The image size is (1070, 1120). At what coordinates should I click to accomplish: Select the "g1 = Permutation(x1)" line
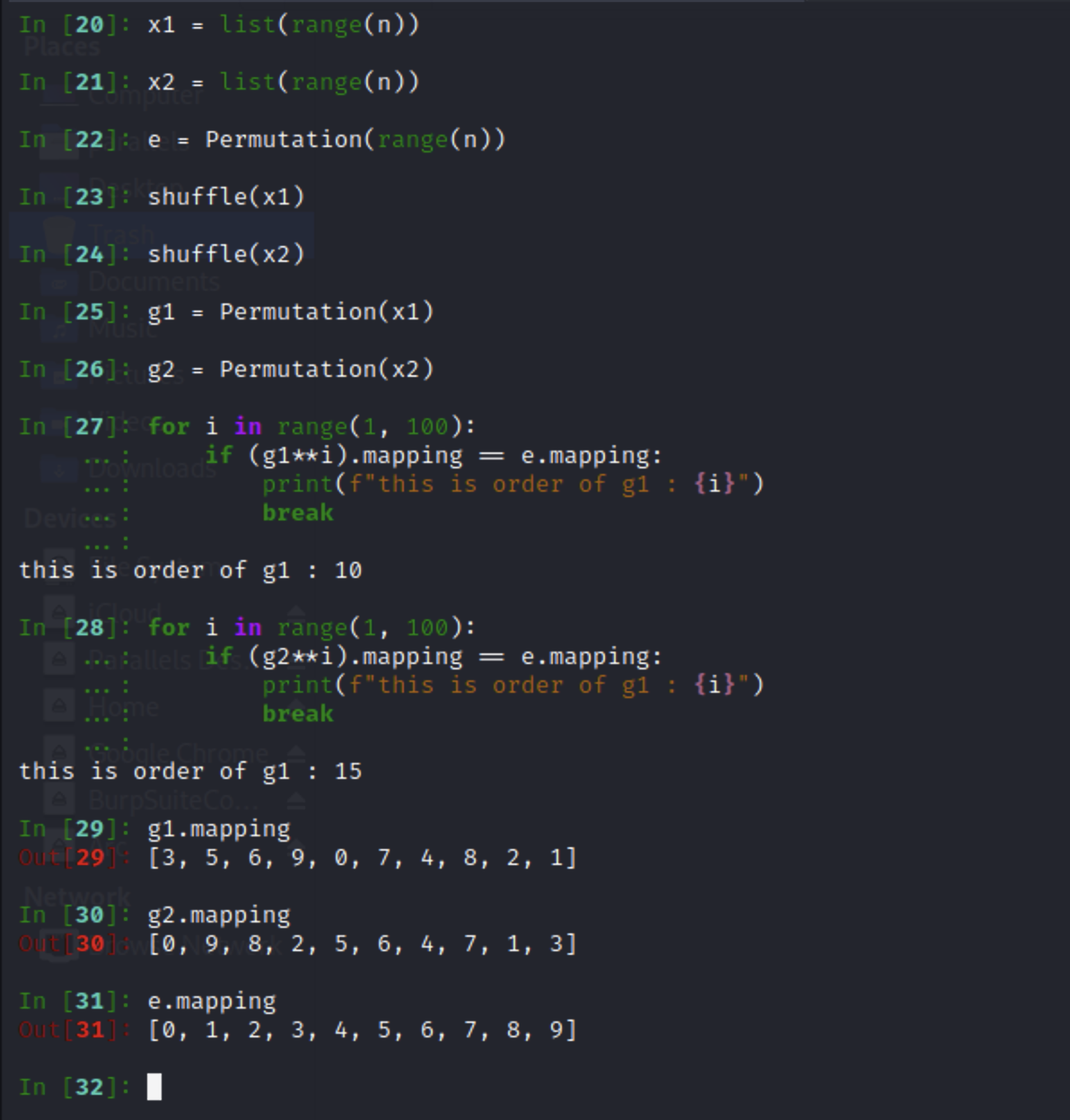point(291,311)
